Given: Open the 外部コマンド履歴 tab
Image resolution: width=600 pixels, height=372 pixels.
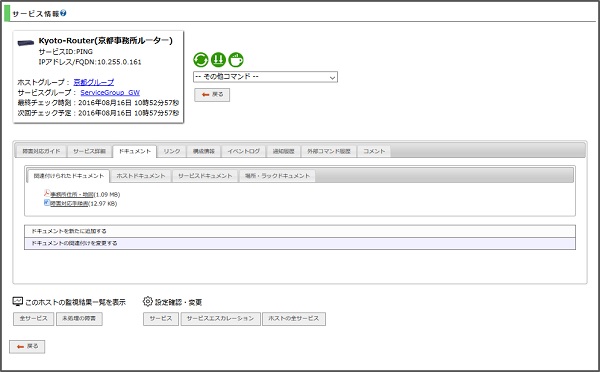Looking at the screenshot, I should pyautogui.click(x=329, y=152).
